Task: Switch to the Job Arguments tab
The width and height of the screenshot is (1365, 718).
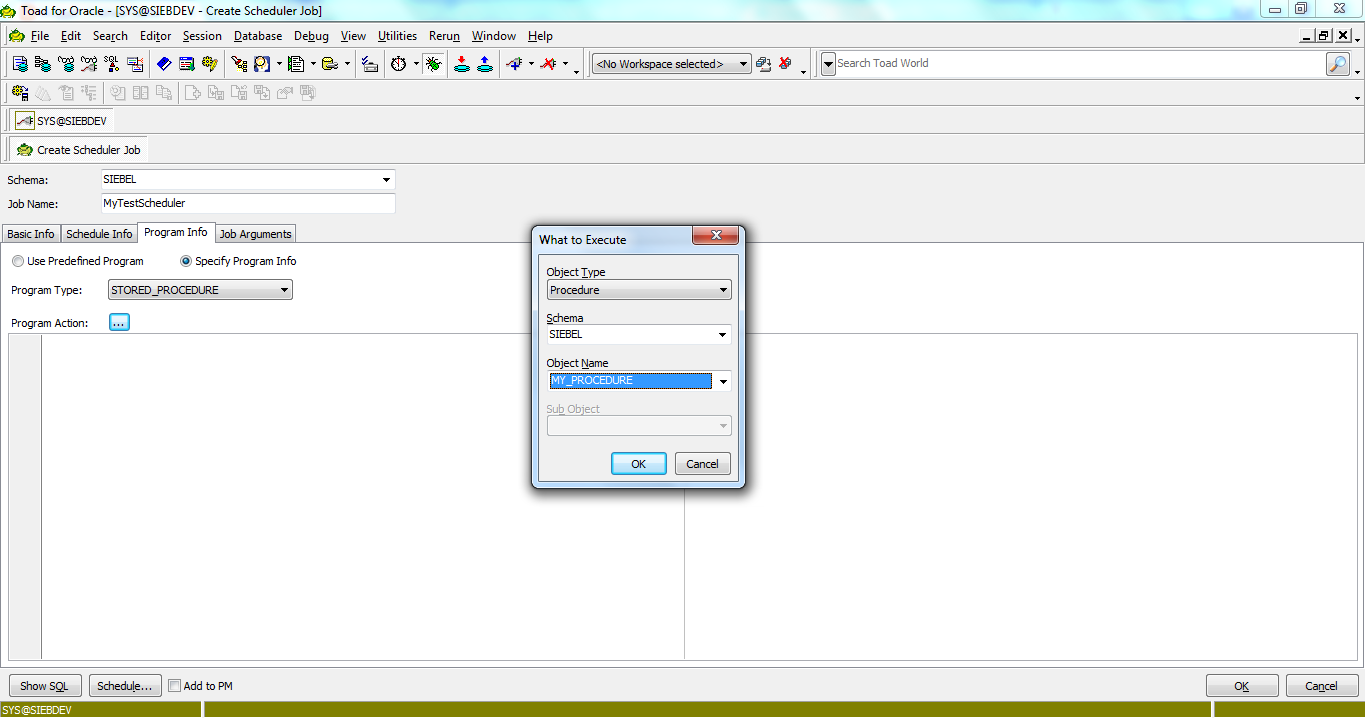Action: tap(255, 233)
